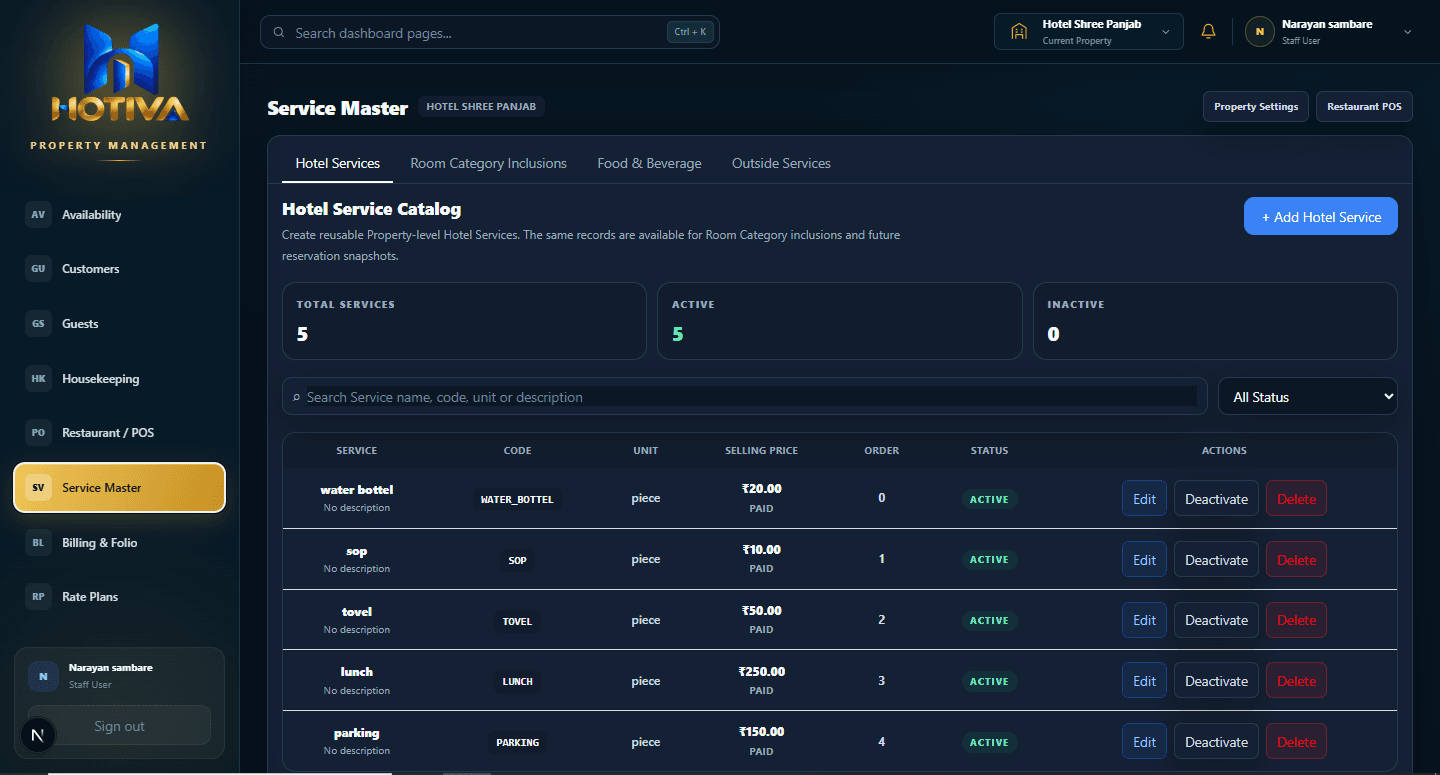1440x775 pixels.
Task: Open Availability via the AV sidebar icon
Action: click(x=38, y=214)
